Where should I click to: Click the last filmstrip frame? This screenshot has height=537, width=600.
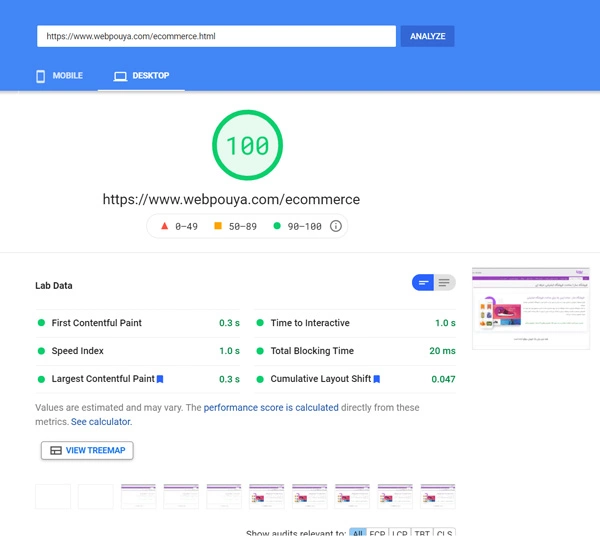coord(438,496)
